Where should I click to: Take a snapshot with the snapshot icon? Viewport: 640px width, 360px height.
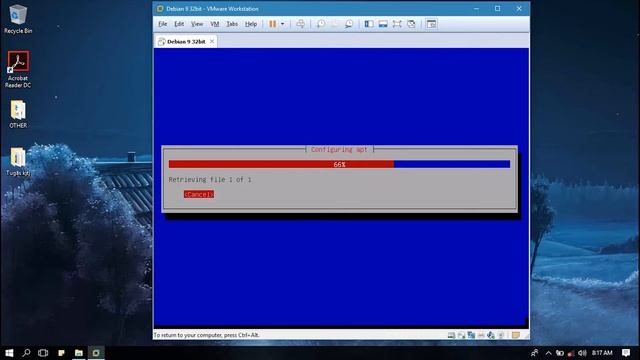(321, 24)
